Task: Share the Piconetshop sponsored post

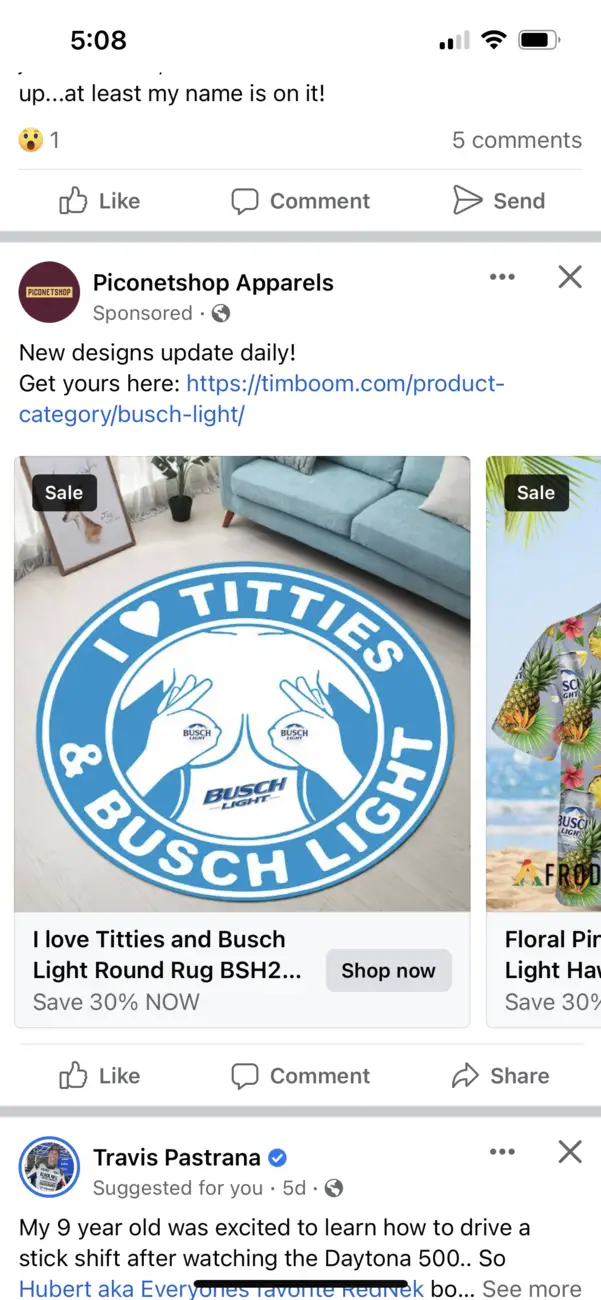Action: pyautogui.click(x=500, y=1076)
